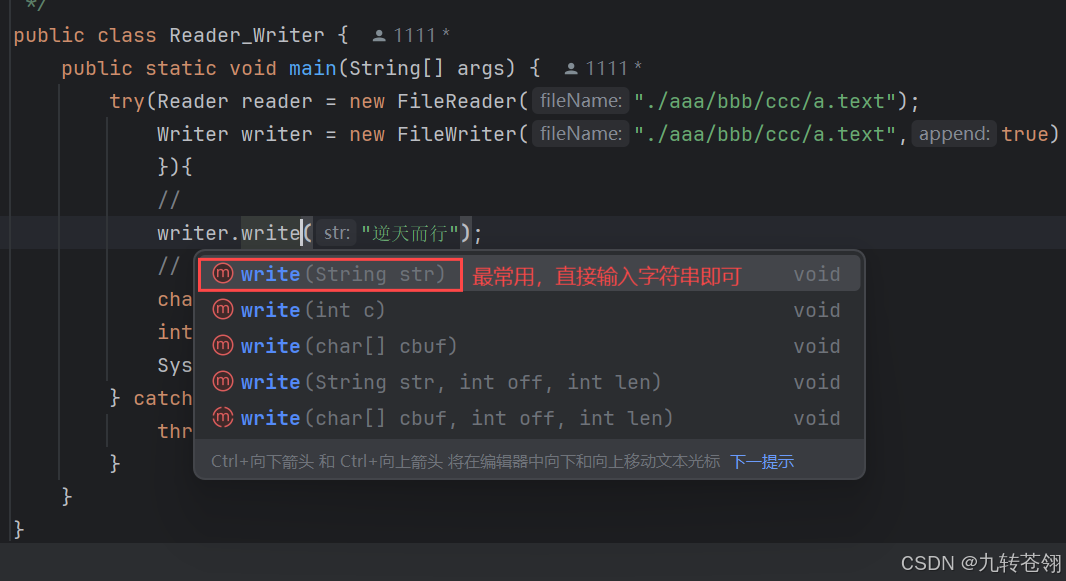The image size is (1066, 581).
Task: Select write(int c) completion suggestion
Action: point(530,311)
